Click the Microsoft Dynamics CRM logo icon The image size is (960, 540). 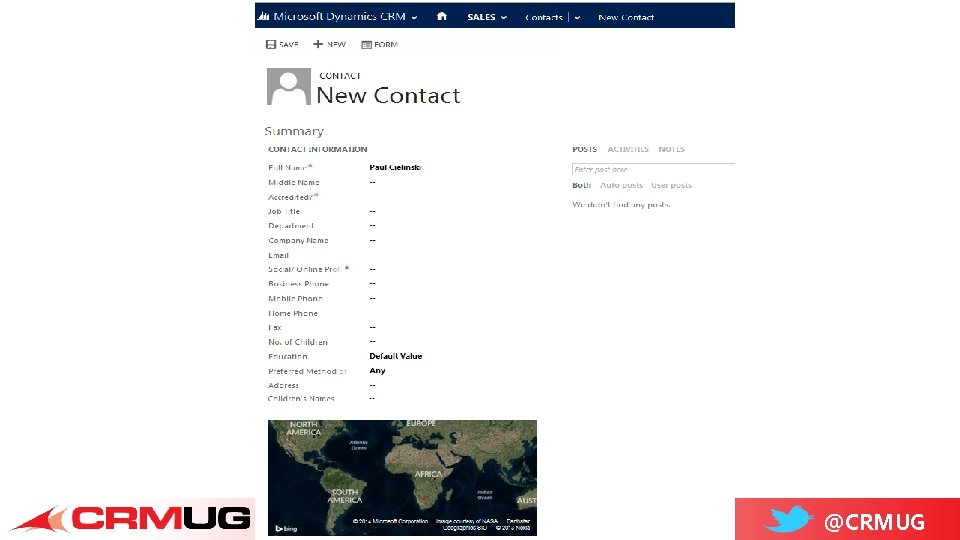[x=263, y=16]
